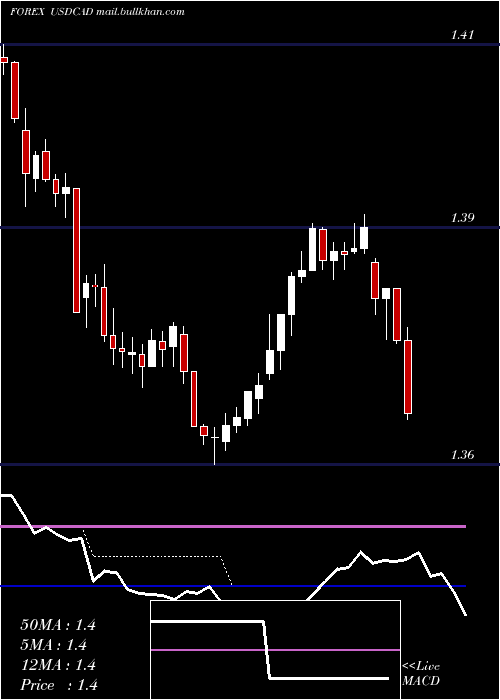Click the 1.41 price level label
500x700 pixels.
(x=462, y=35)
